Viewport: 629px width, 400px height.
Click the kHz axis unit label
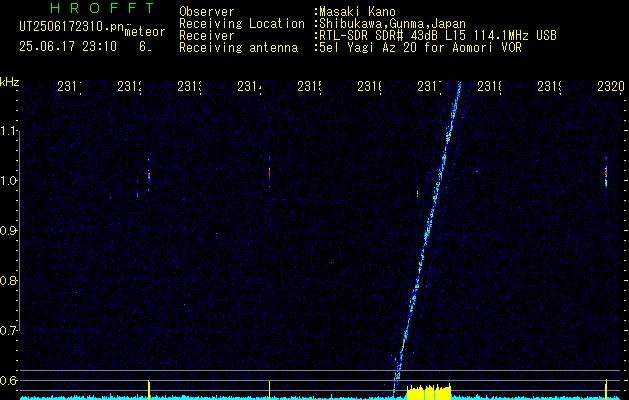pos(9,83)
